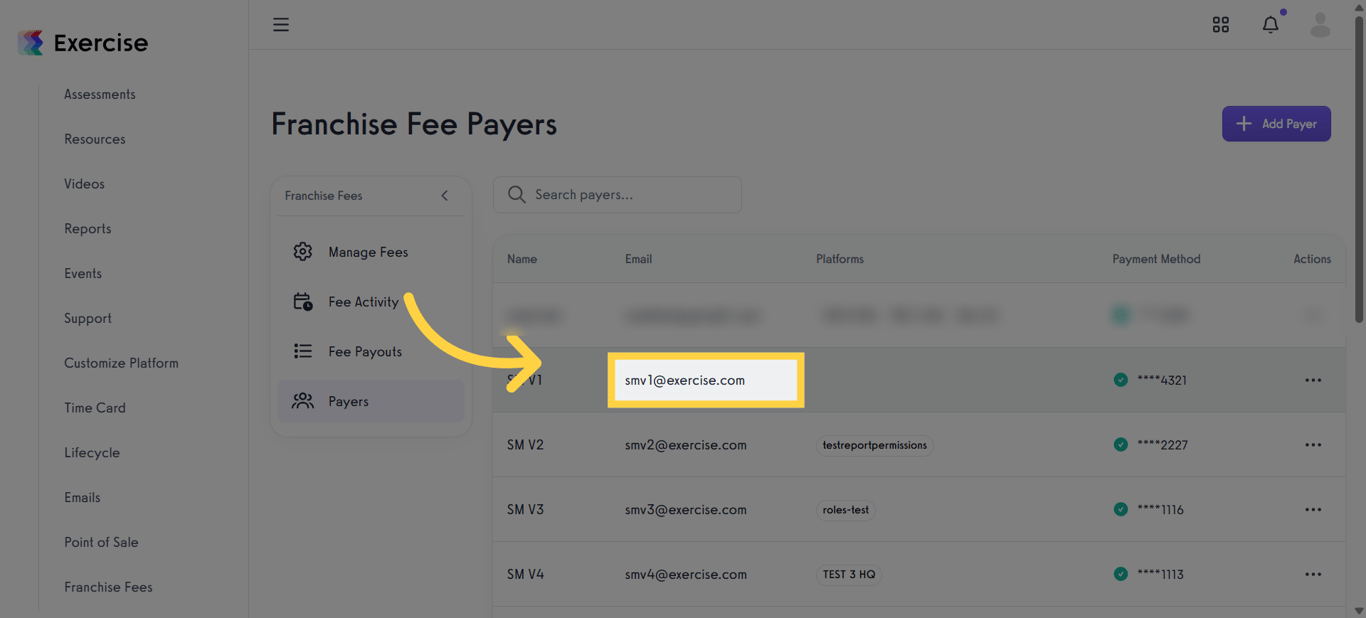Viewport: 1366px width, 618px height.
Task: Toggle green checkmark beside ****1113
Action: point(1121,574)
